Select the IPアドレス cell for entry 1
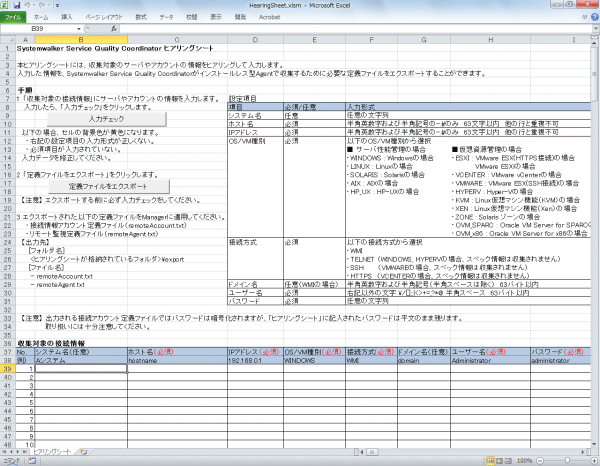The height and width of the screenshot is (466, 600). click(x=255, y=369)
